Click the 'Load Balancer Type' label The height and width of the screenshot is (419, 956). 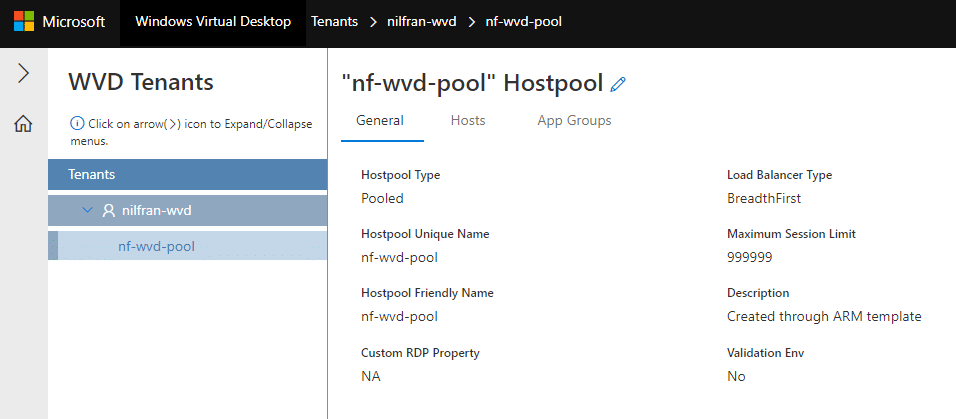[x=779, y=175]
